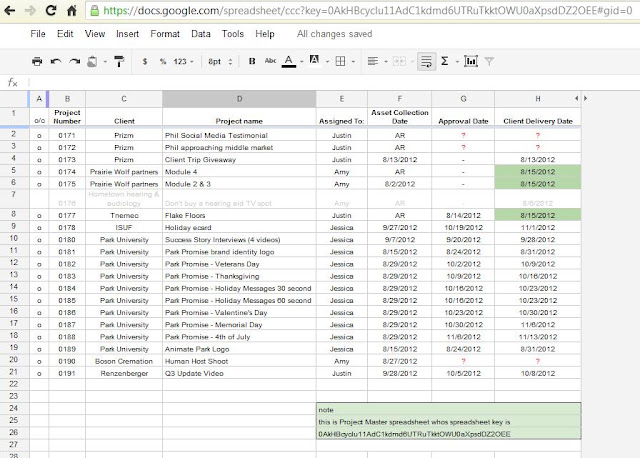Open the align dropdown arrow
This screenshot has width=640, height=458.
coord(386,62)
